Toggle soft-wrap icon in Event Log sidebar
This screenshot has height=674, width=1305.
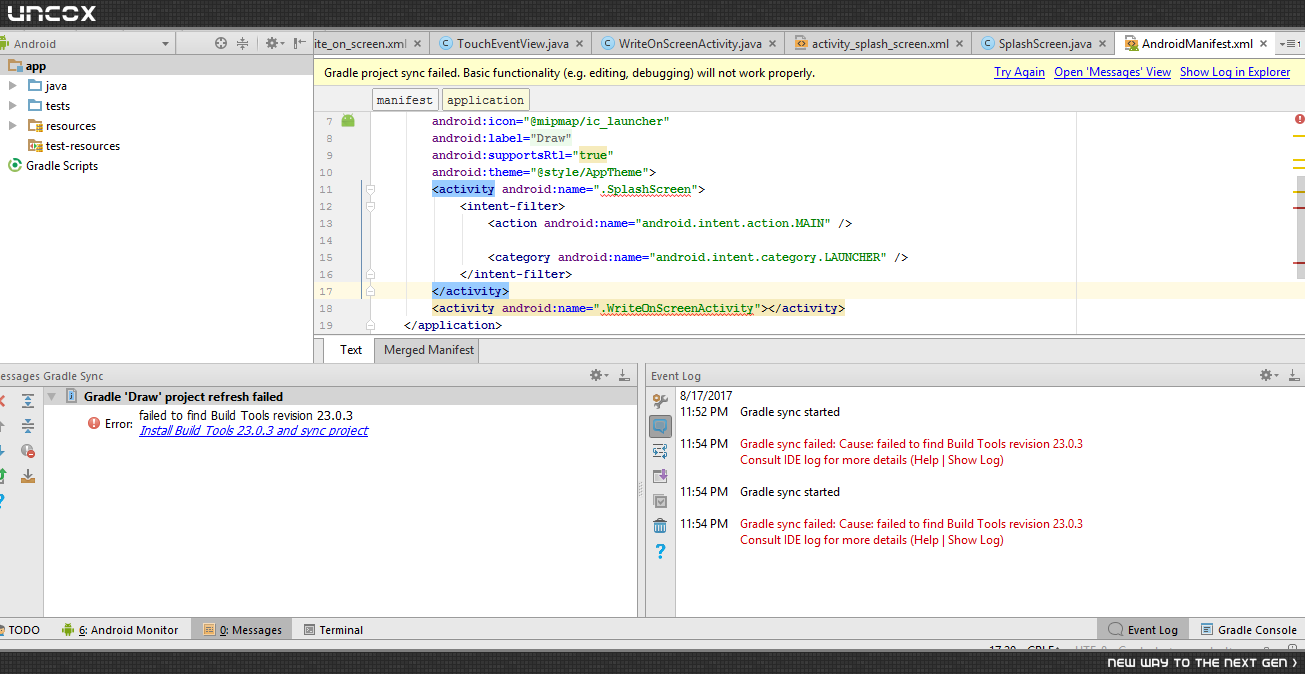pos(660,451)
